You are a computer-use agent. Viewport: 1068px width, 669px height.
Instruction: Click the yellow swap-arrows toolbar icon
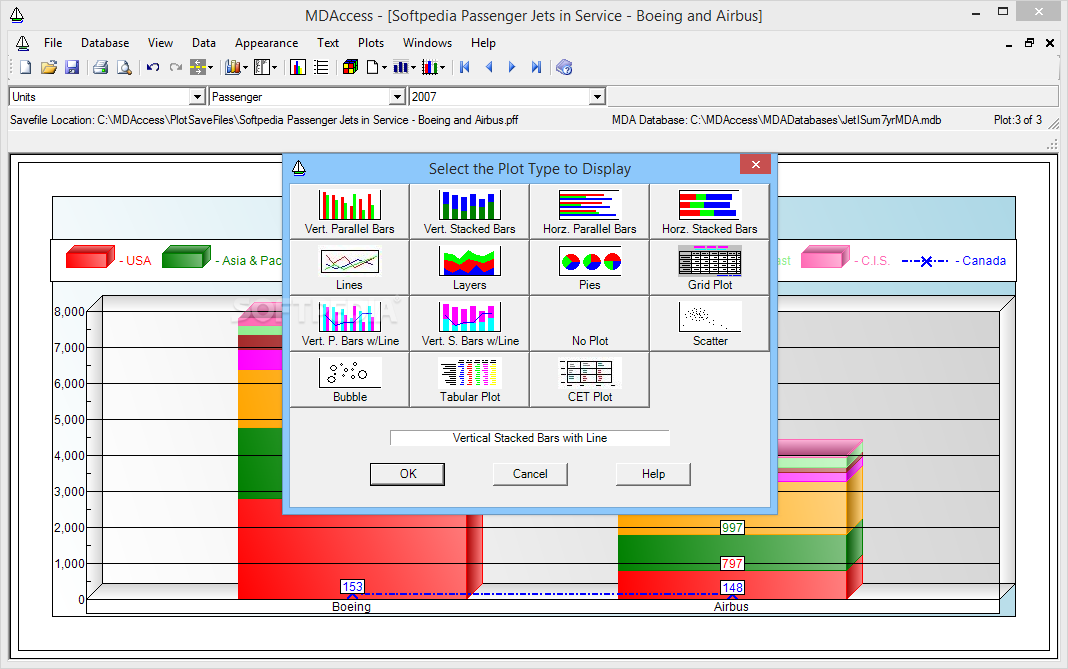(x=198, y=67)
